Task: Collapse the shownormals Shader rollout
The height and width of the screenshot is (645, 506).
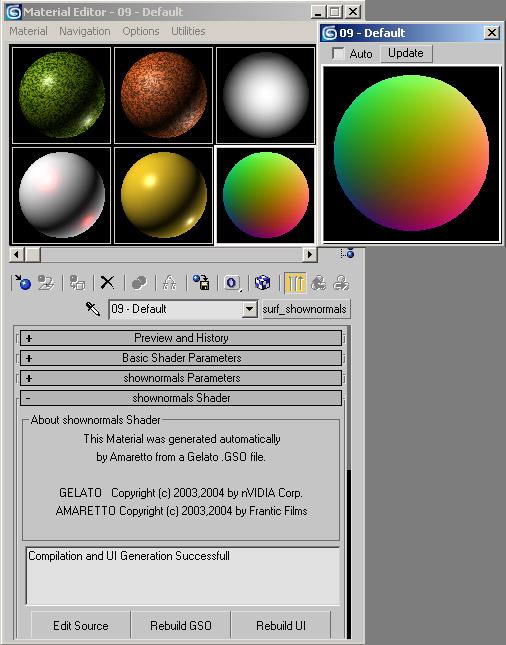Action: 181,398
